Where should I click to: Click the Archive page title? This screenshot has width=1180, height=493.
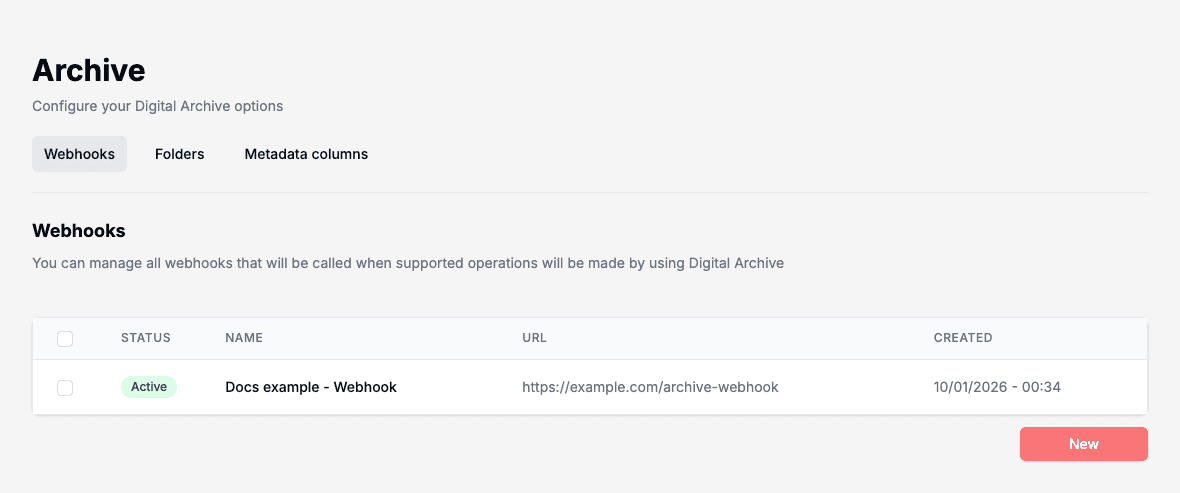coord(89,70)
